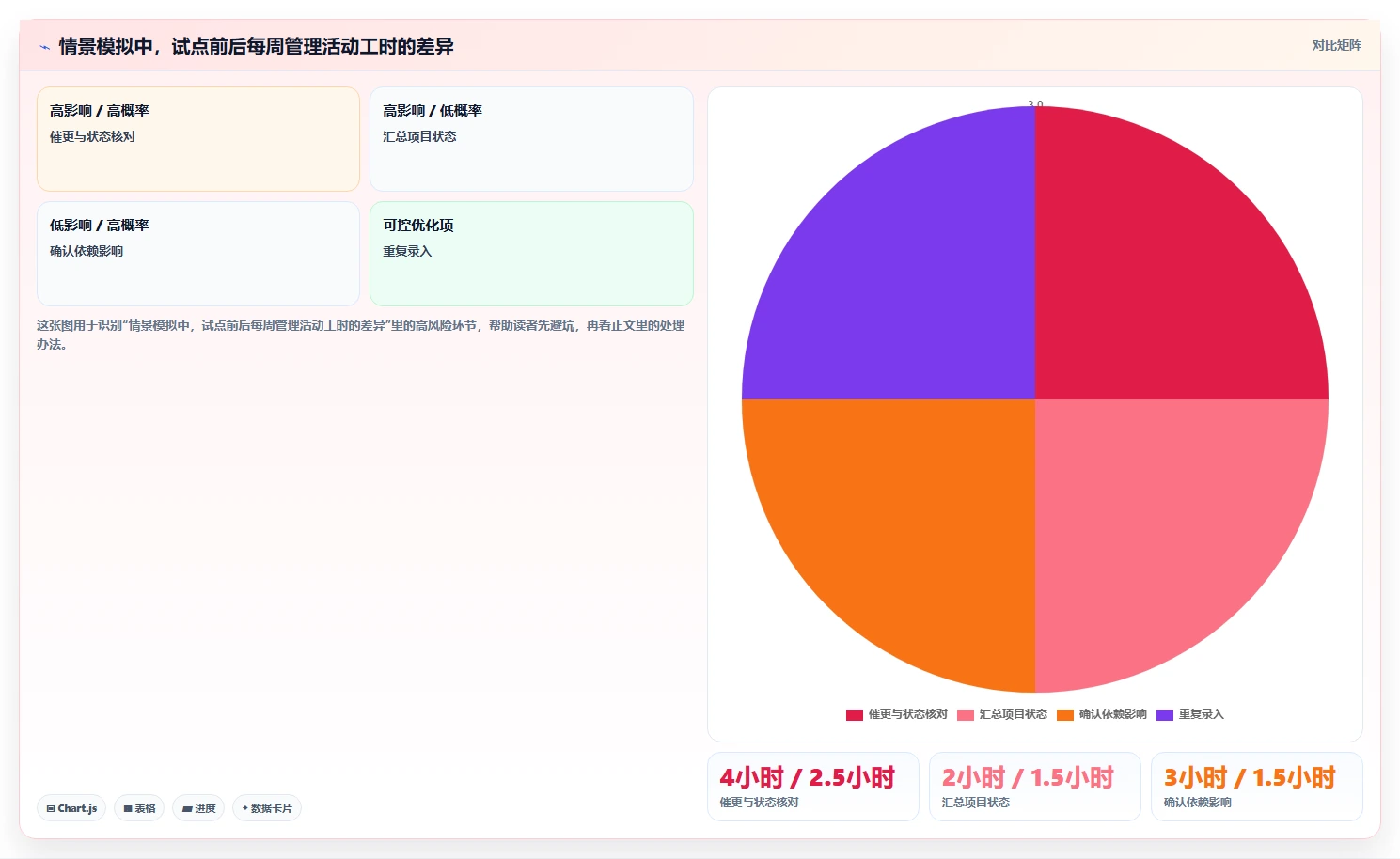This screenshot has width=1400, height=859.
Task: Click the 数据卡片 tag chip
Action: pos(267,808)
